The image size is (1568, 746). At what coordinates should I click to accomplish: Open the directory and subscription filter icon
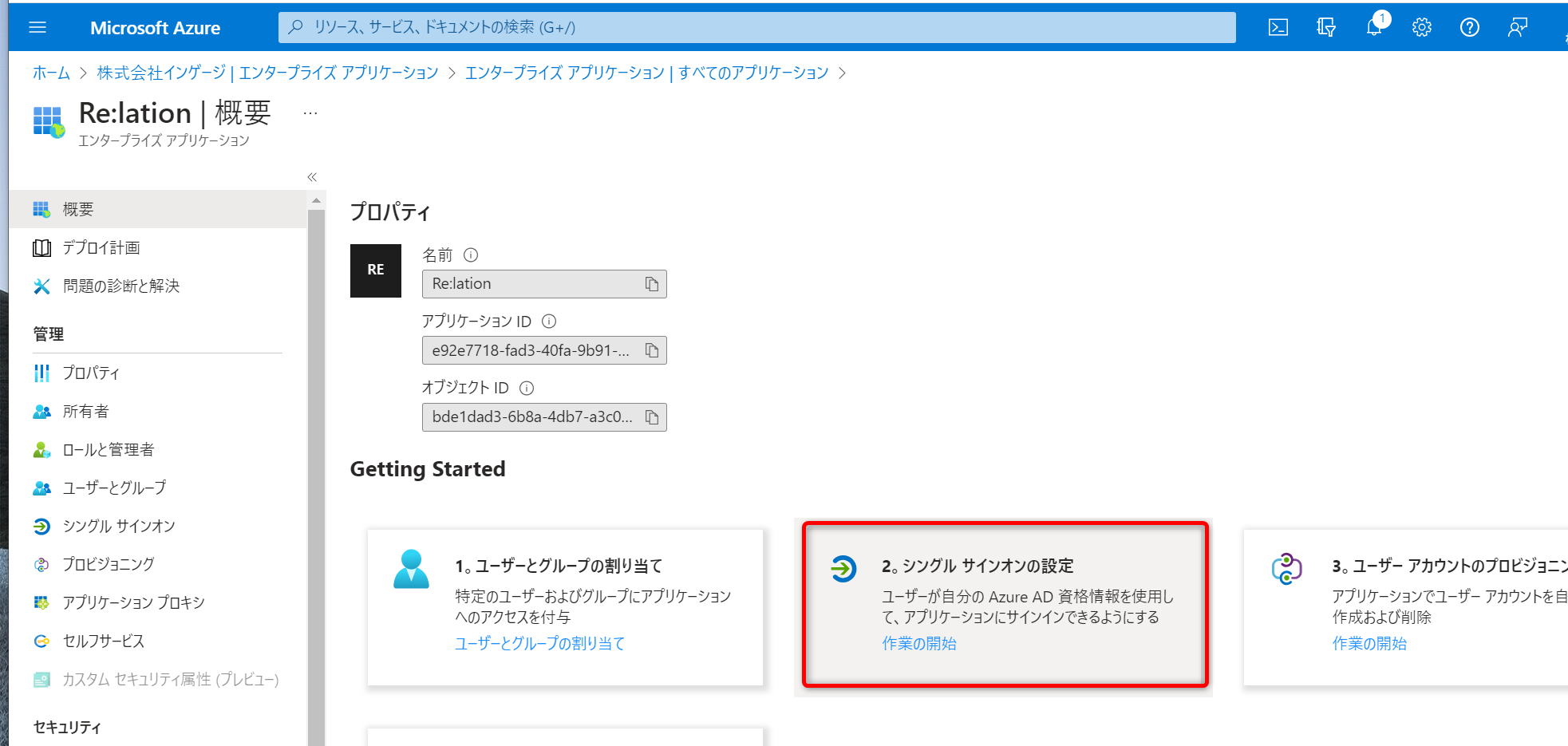pyautogui.click(x=1326, y=28)
